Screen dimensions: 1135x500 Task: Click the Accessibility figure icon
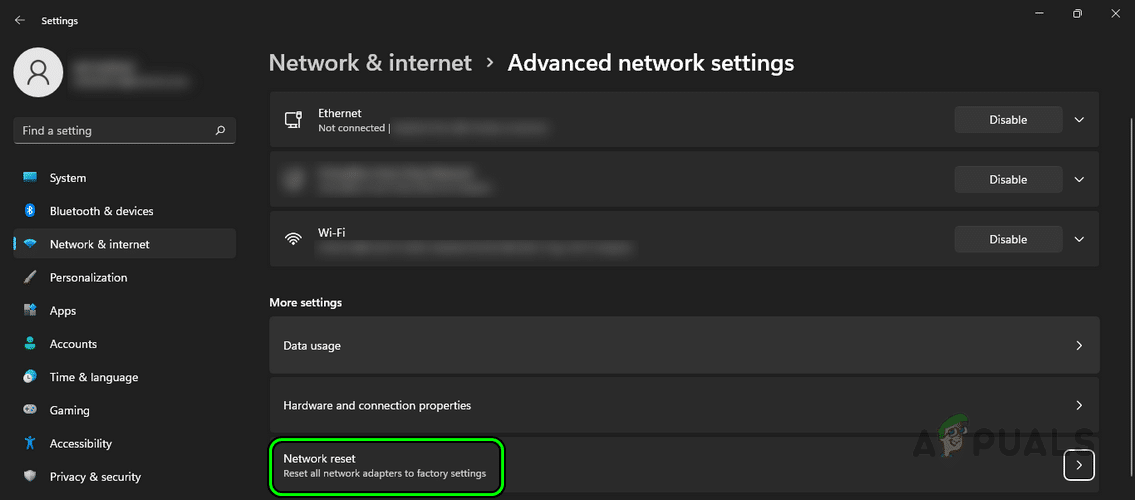(30, 443)
